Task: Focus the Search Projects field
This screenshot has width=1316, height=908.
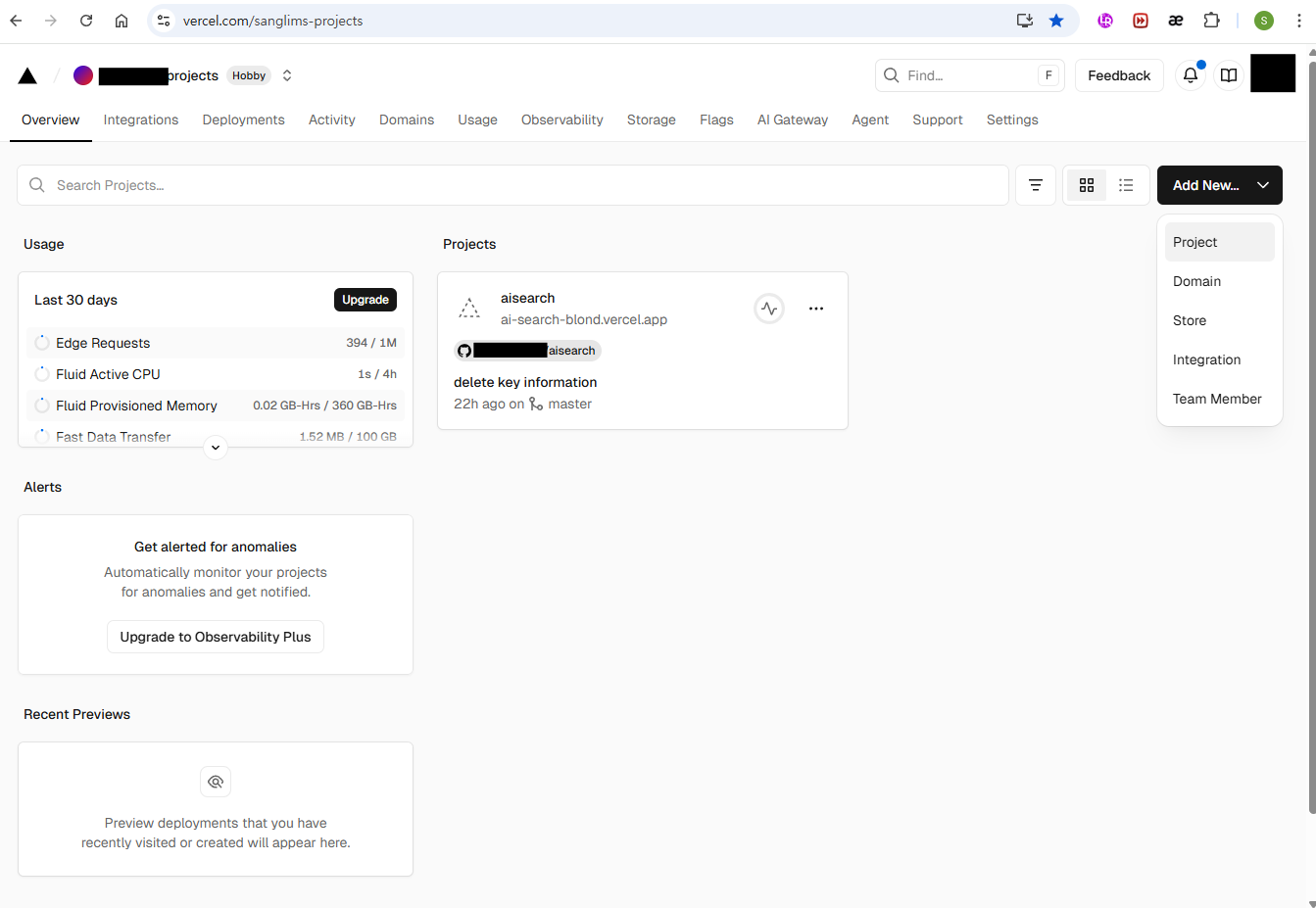Action: point(512,185)
